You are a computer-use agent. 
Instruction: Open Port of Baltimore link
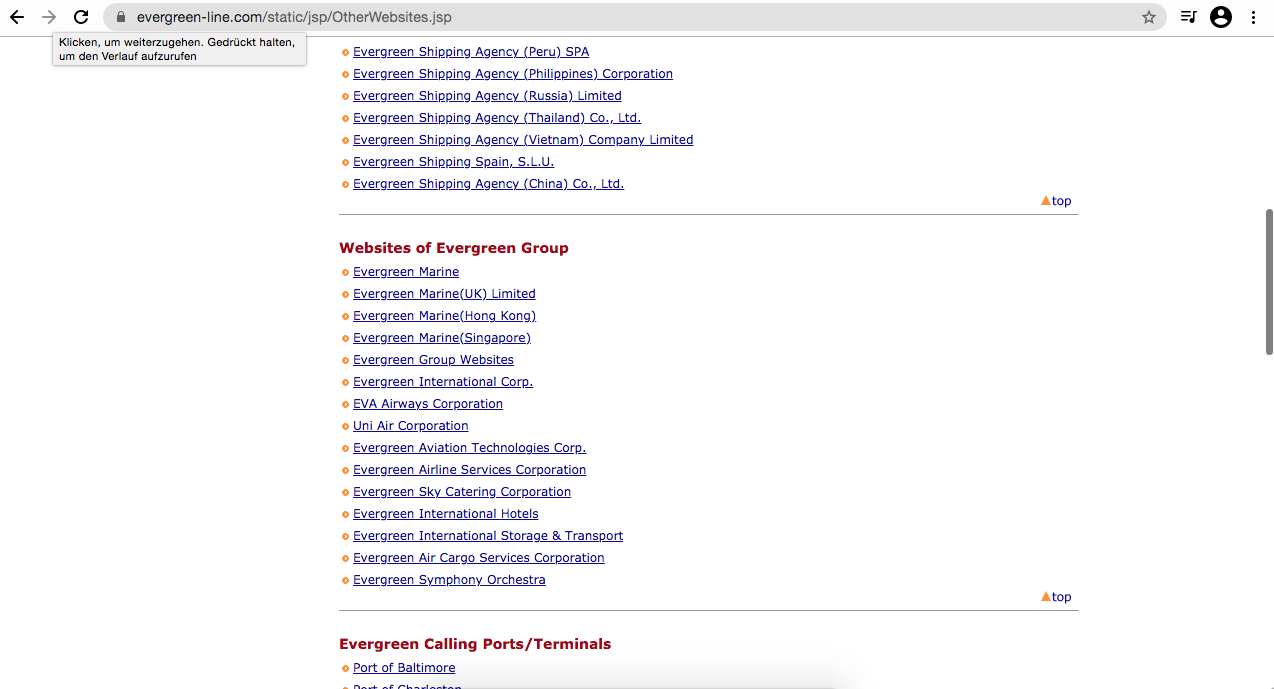coord(404,668)
